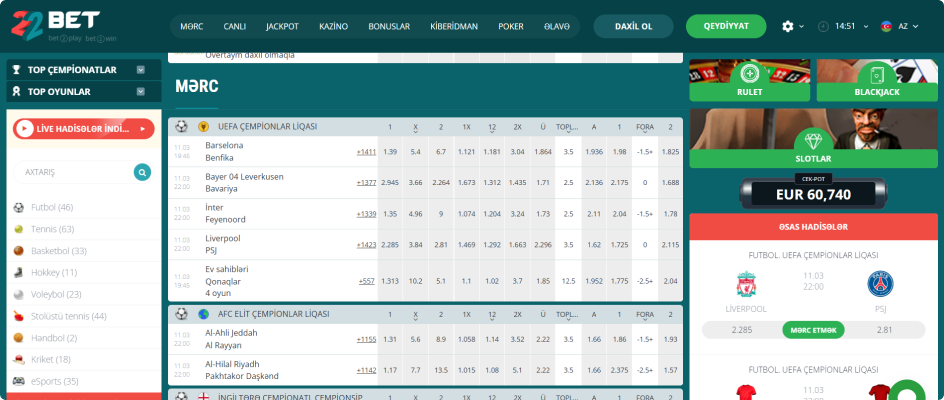The height and width of the screenshot is (400, 944).
Task: Click the ribbon icon in Top Oyunlar
Action: coord(17,92)
